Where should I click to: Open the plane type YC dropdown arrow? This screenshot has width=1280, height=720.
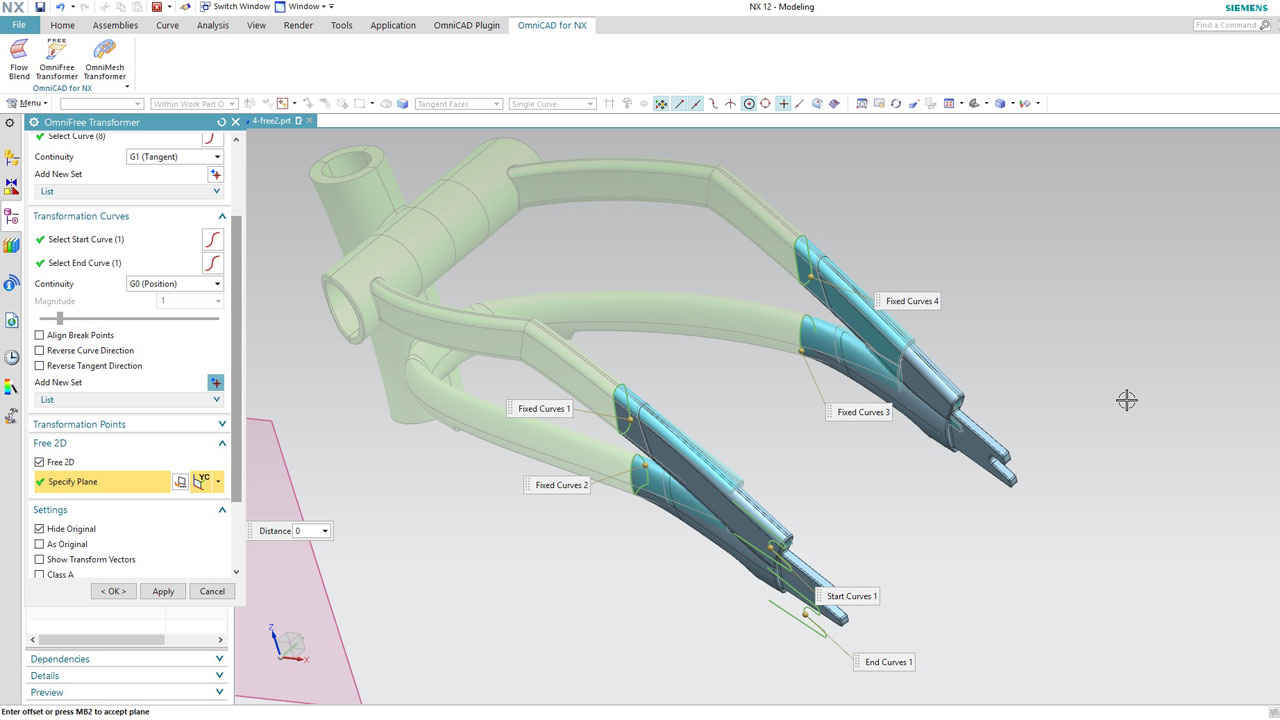coord(218,482)
